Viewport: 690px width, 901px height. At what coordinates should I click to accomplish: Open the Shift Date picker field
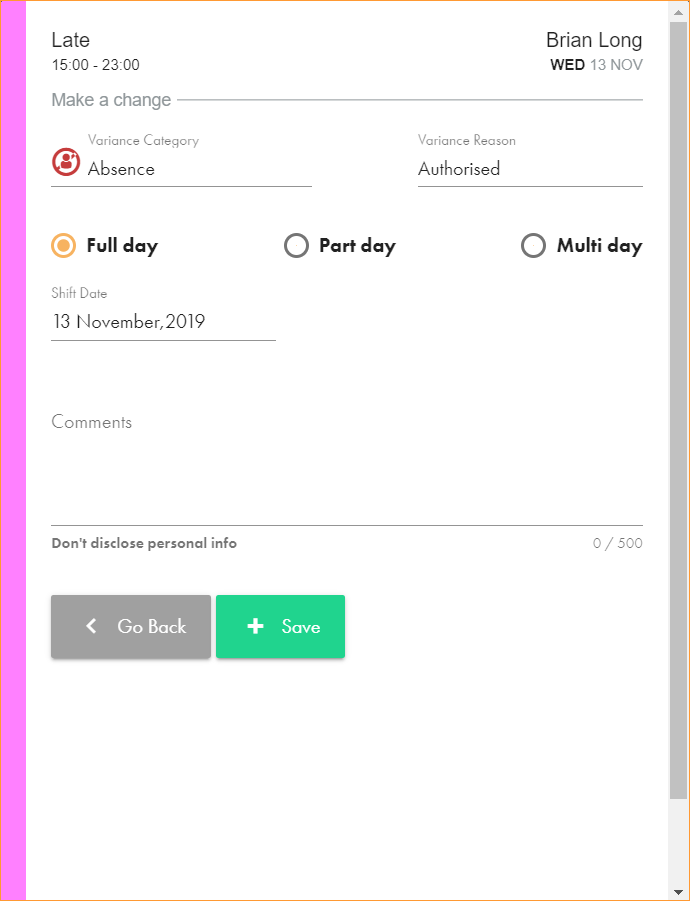(x=163, y=322)
